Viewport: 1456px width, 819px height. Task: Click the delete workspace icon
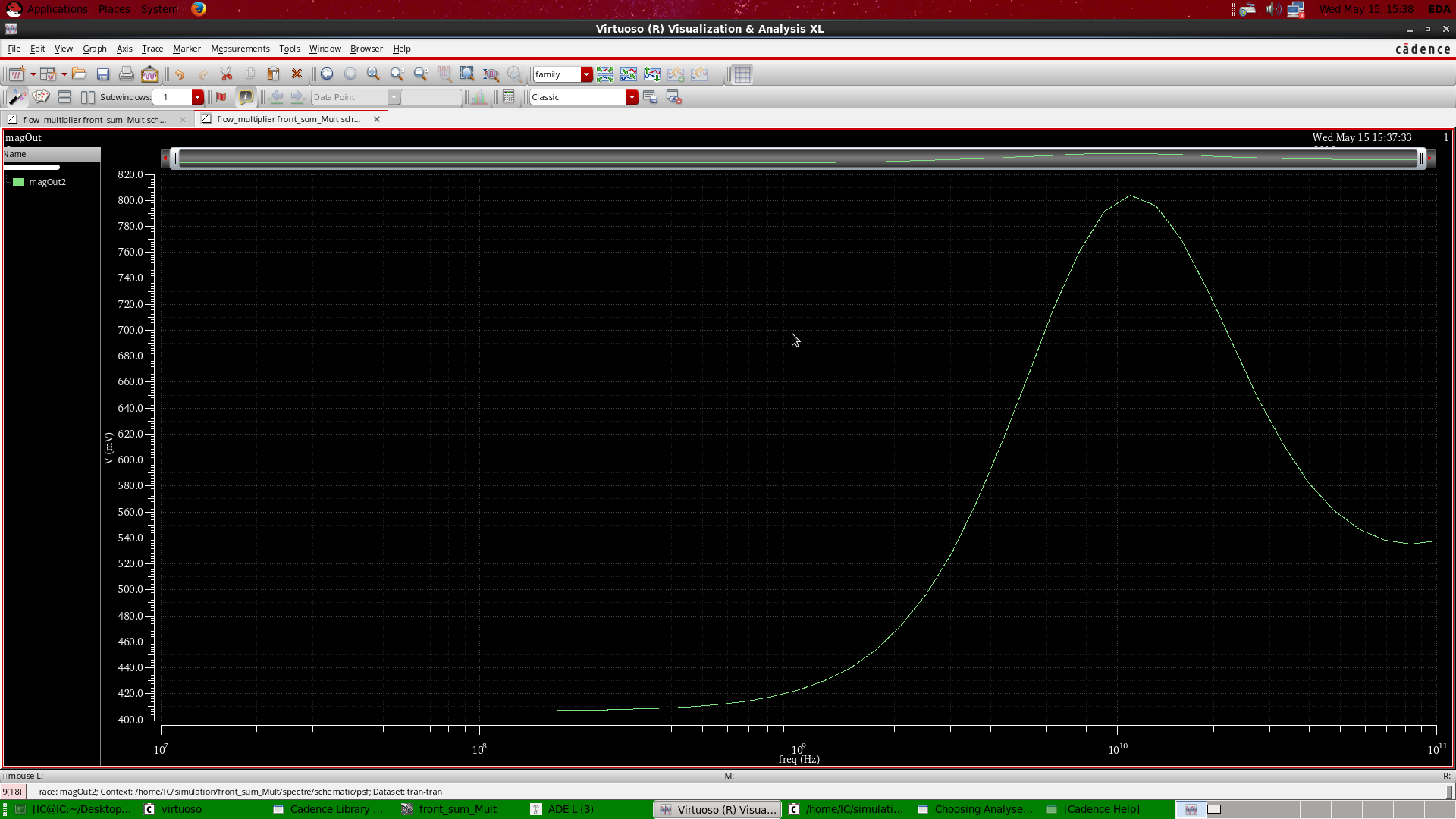tap(674, 97)
